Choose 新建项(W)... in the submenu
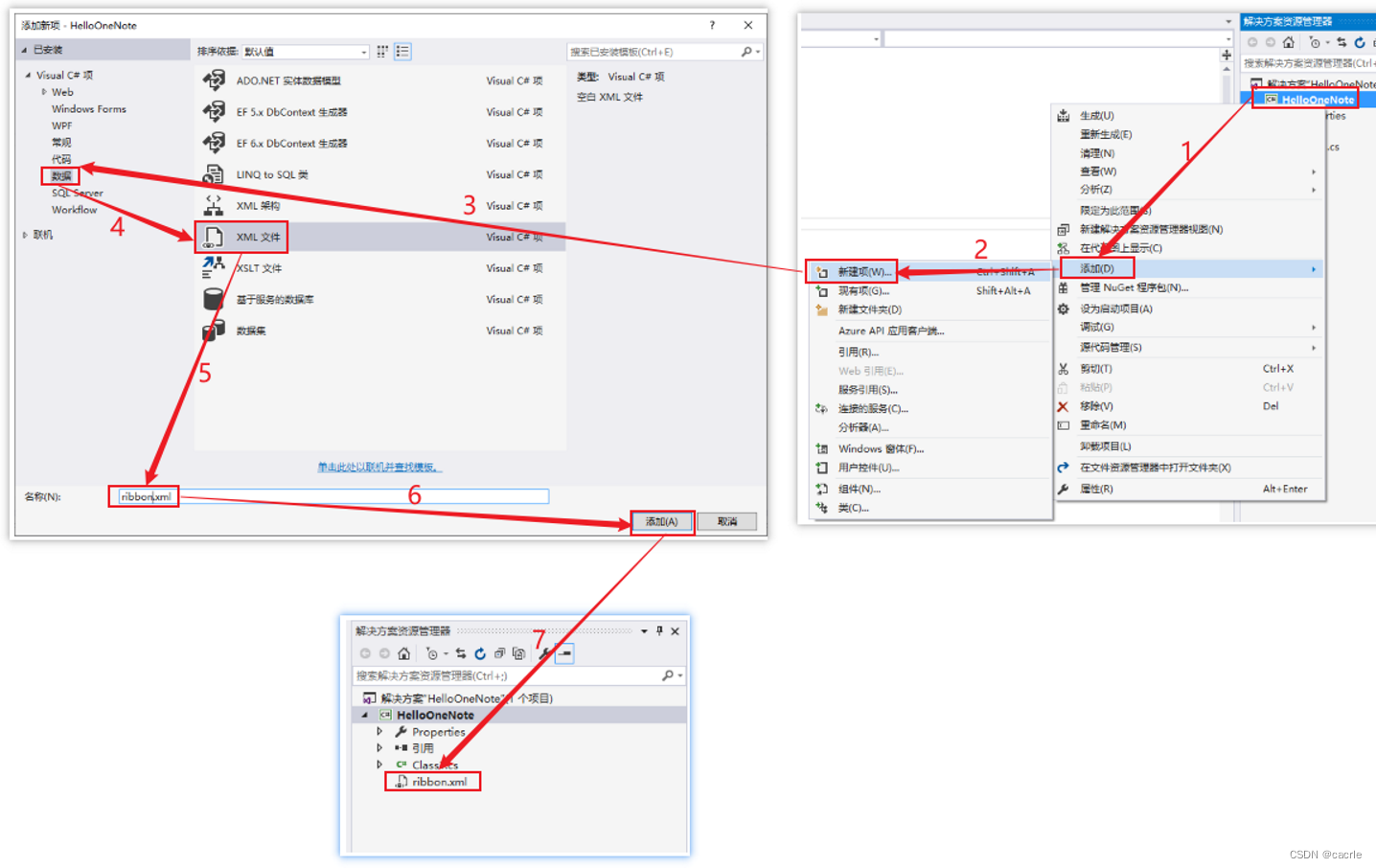 [x=929, y=272]
